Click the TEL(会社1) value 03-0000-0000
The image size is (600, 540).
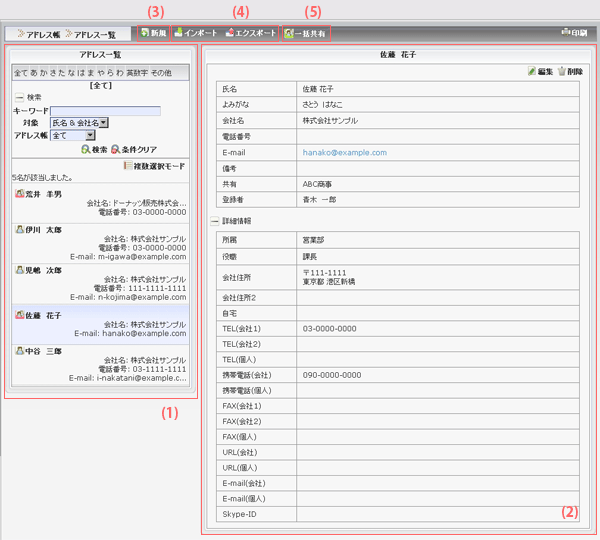point(329,329)
